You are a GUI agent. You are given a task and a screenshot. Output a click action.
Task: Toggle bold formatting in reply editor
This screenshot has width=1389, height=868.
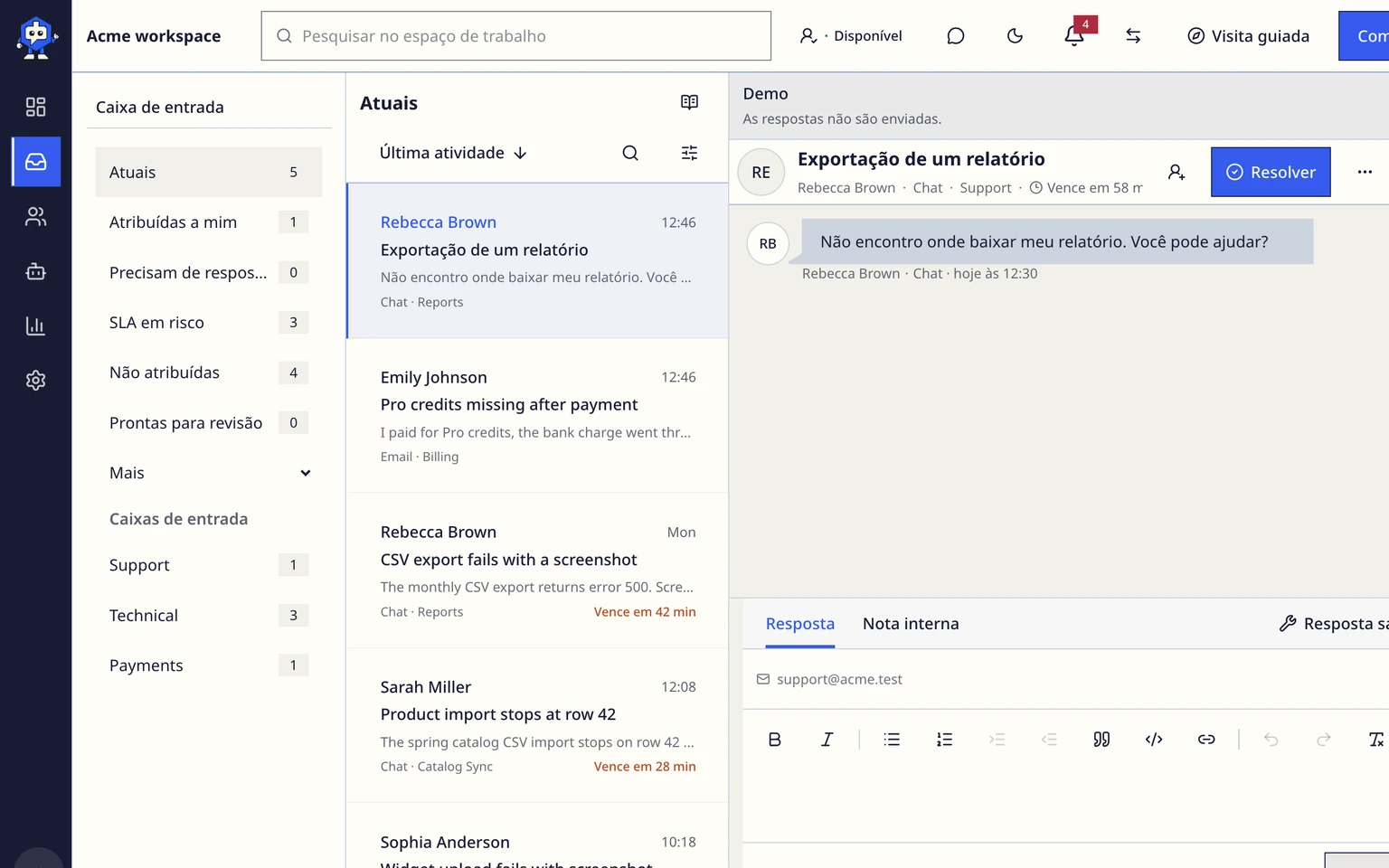tap(775, 740)
